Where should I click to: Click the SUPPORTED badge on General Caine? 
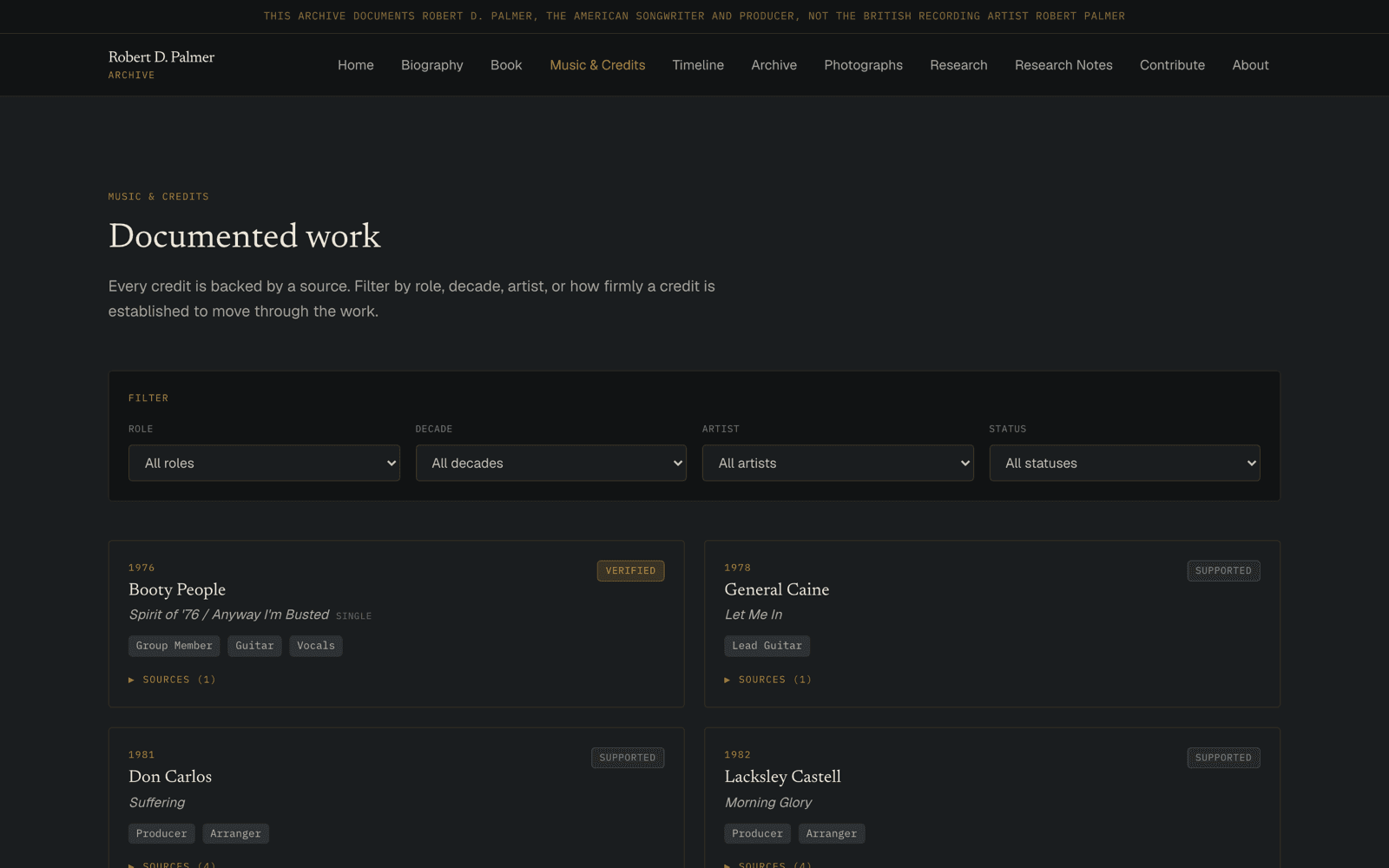pyautogui.click(x=1223, y=570)
